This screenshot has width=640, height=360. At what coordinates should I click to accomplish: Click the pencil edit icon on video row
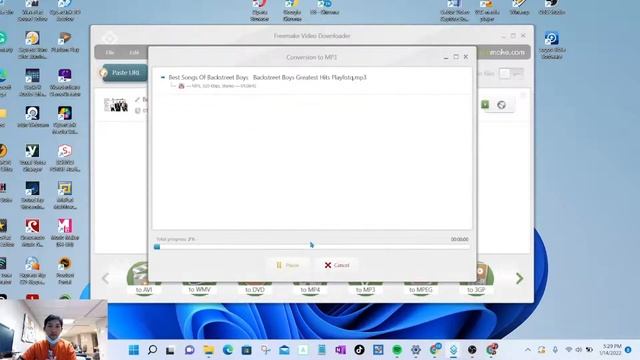point(138,100)
